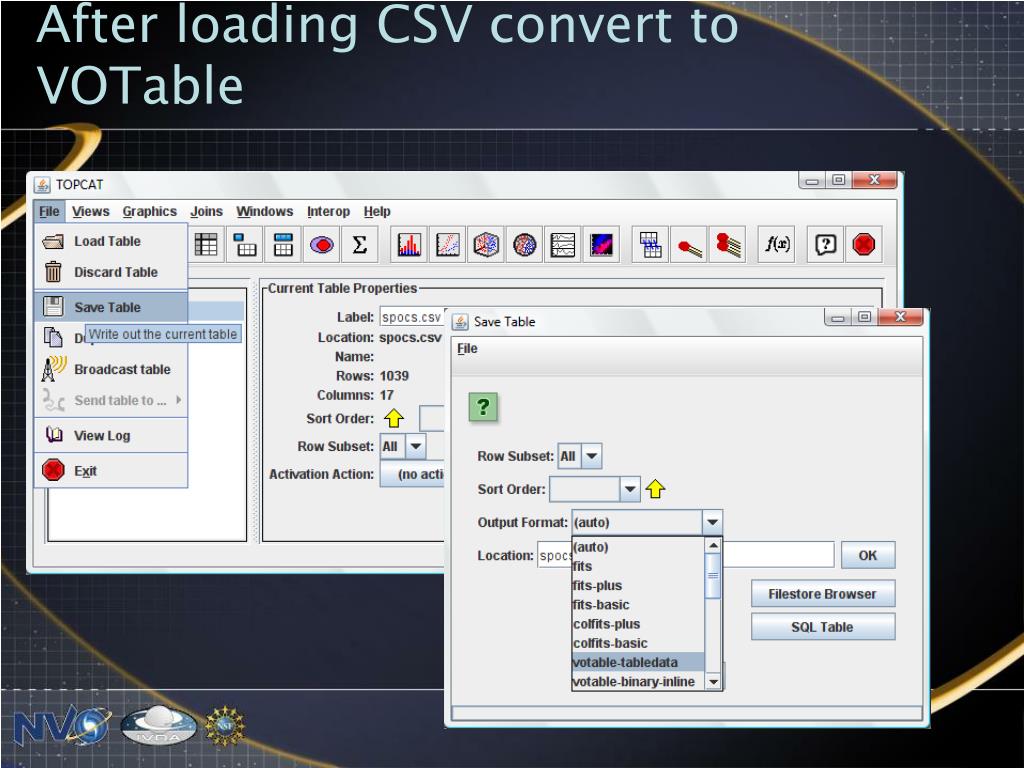Image resolution: width=1024 pixels, height=768 pixels.
Task: Click the red stop sign exit toolbar icon
Action: click(x=864, y=245)
